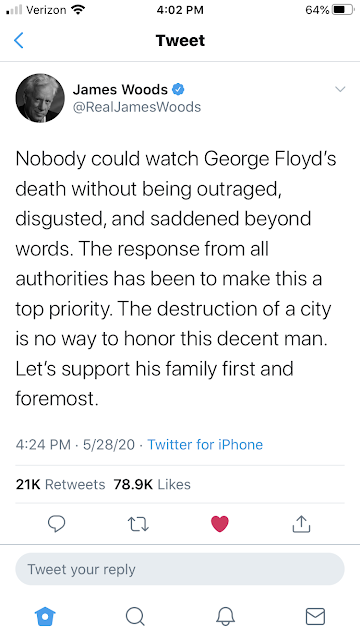Tap the Tweet your reply field

pyautogui.click(x=180, y=569)
